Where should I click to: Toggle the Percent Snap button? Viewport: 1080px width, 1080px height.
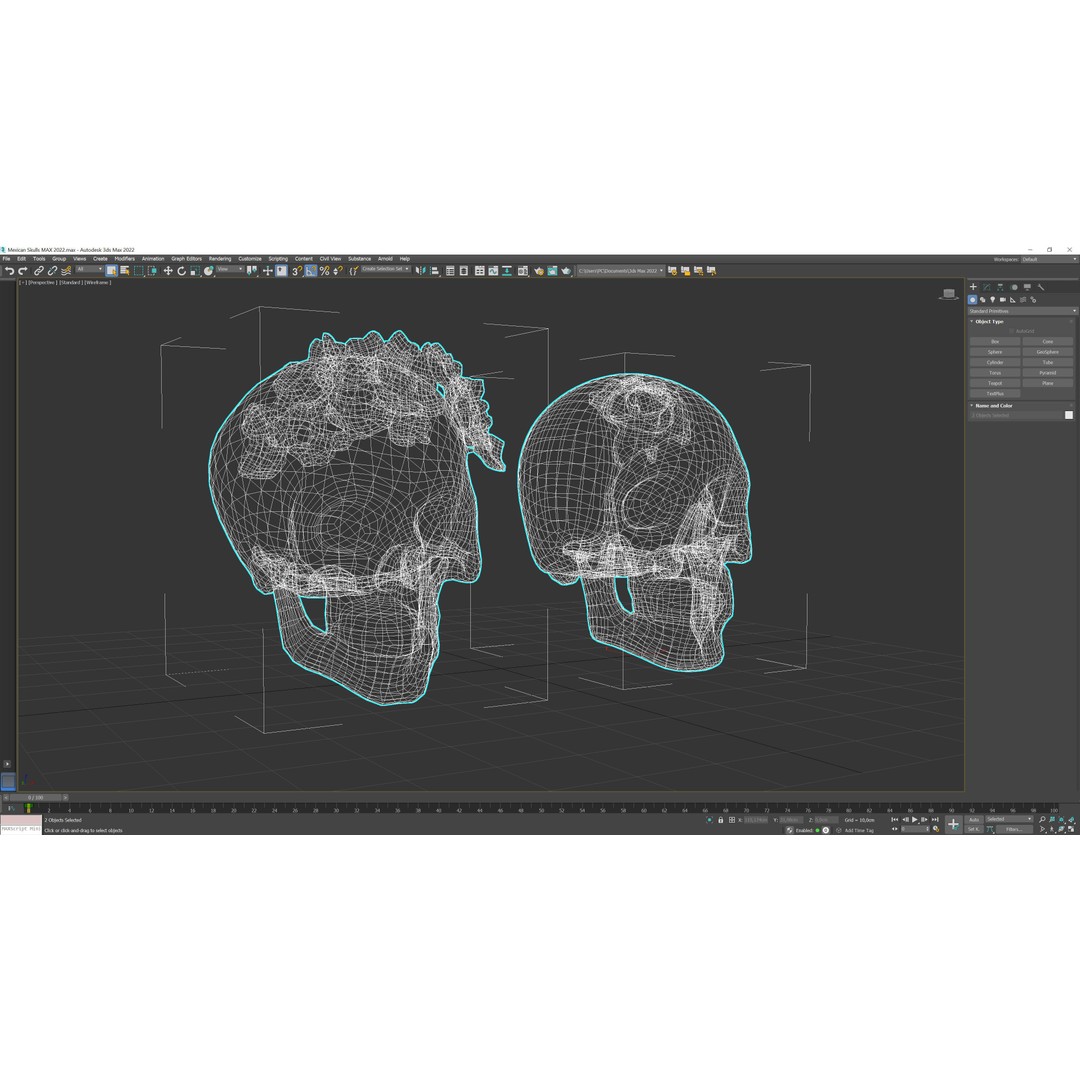coord(324,271)
